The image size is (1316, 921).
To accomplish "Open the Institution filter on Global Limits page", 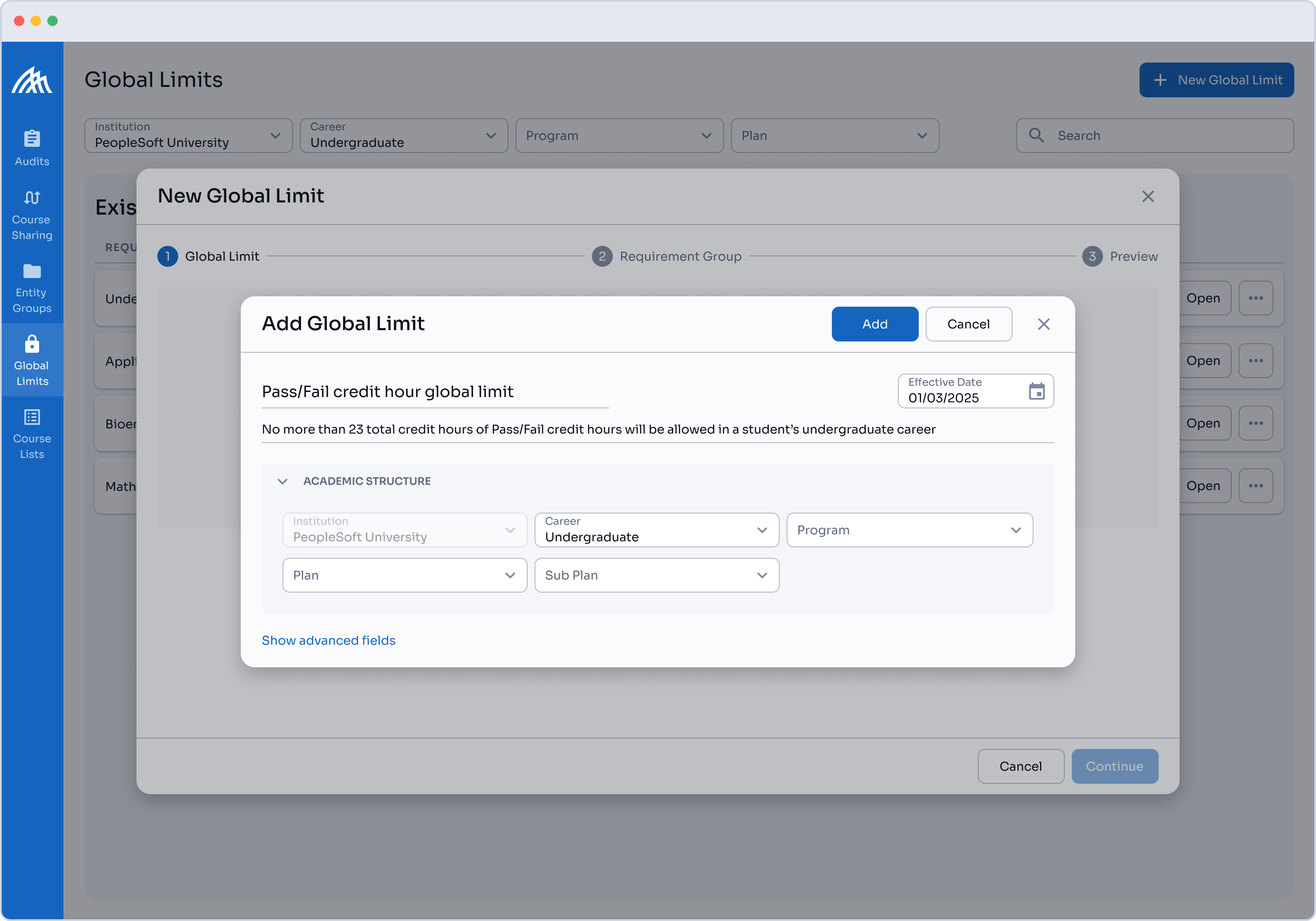I will (189, 136).
